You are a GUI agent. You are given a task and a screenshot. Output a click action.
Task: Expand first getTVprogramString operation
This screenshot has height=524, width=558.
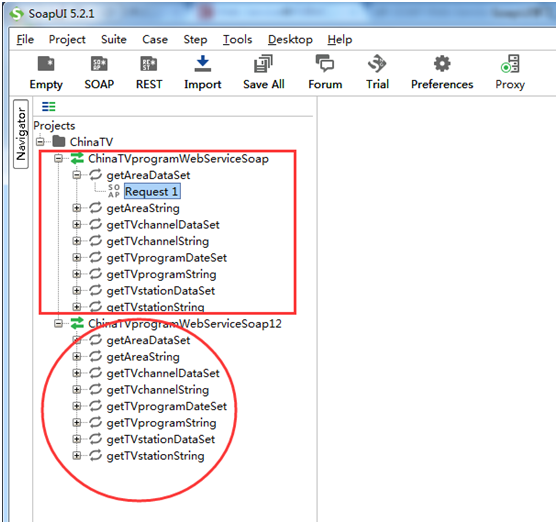77,274
